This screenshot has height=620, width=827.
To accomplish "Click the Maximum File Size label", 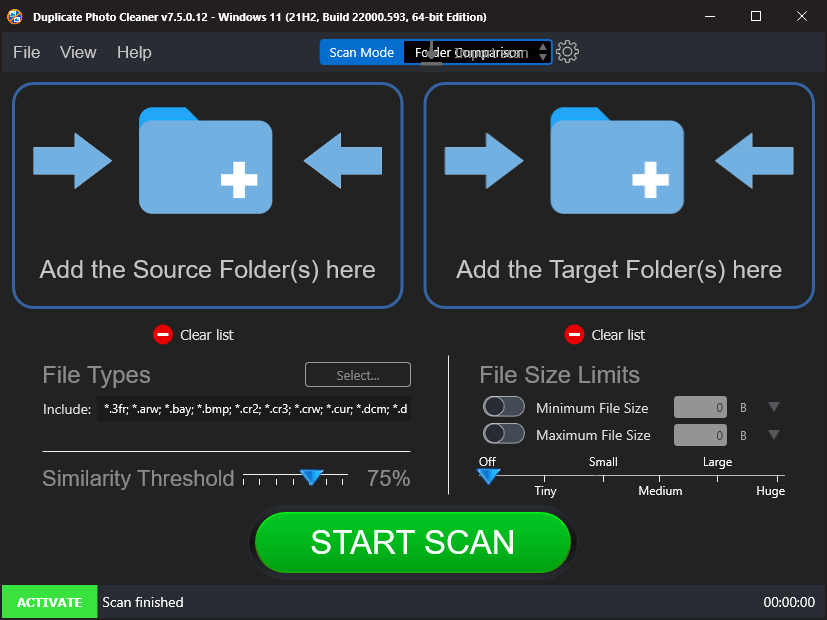I will click(x=593, y=435).
